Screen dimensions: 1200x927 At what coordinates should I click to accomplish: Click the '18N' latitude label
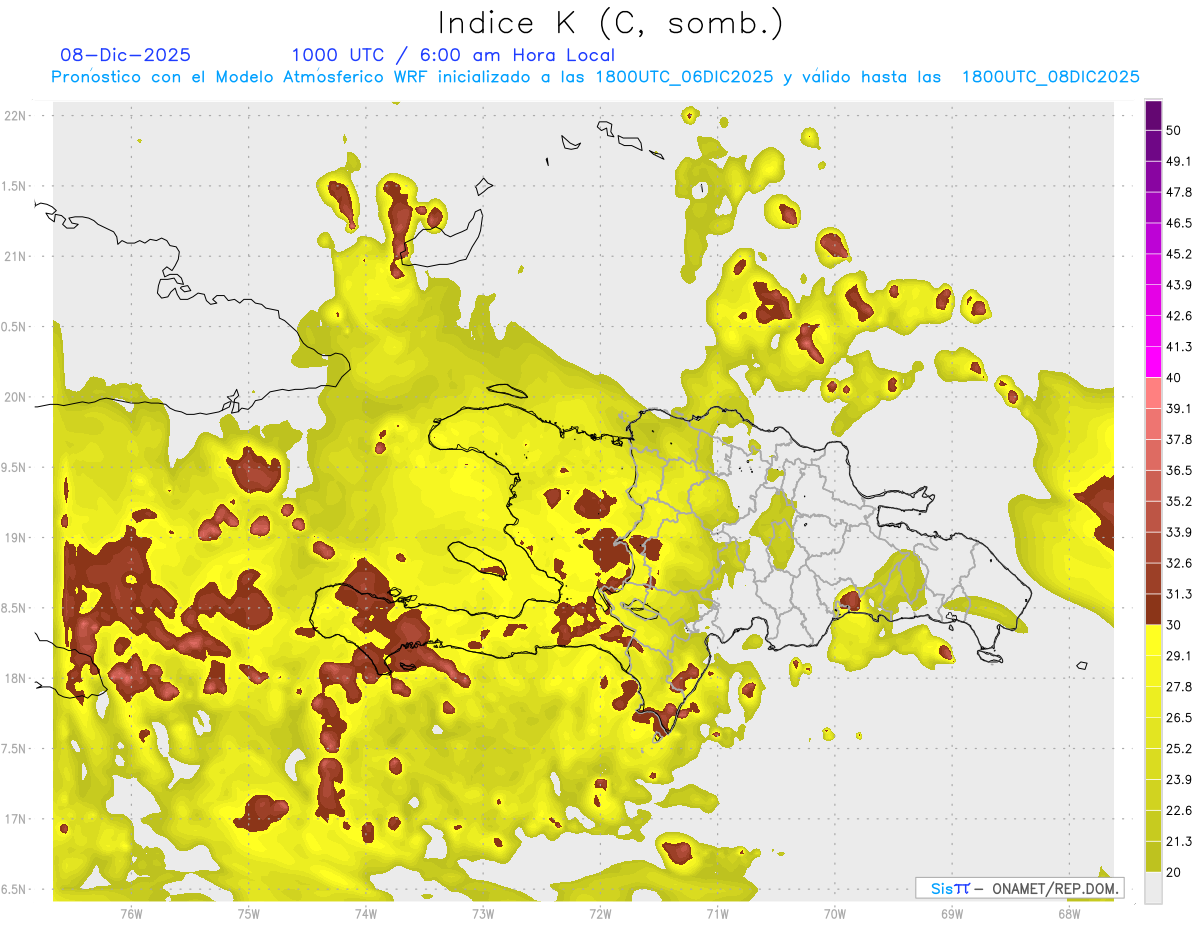15,679
